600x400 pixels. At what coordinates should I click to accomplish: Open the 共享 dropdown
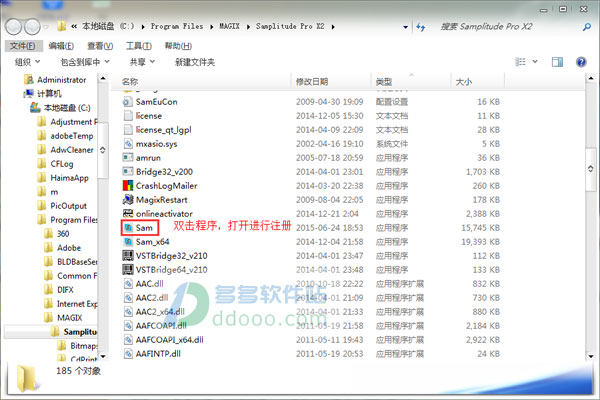click(142, 62)
